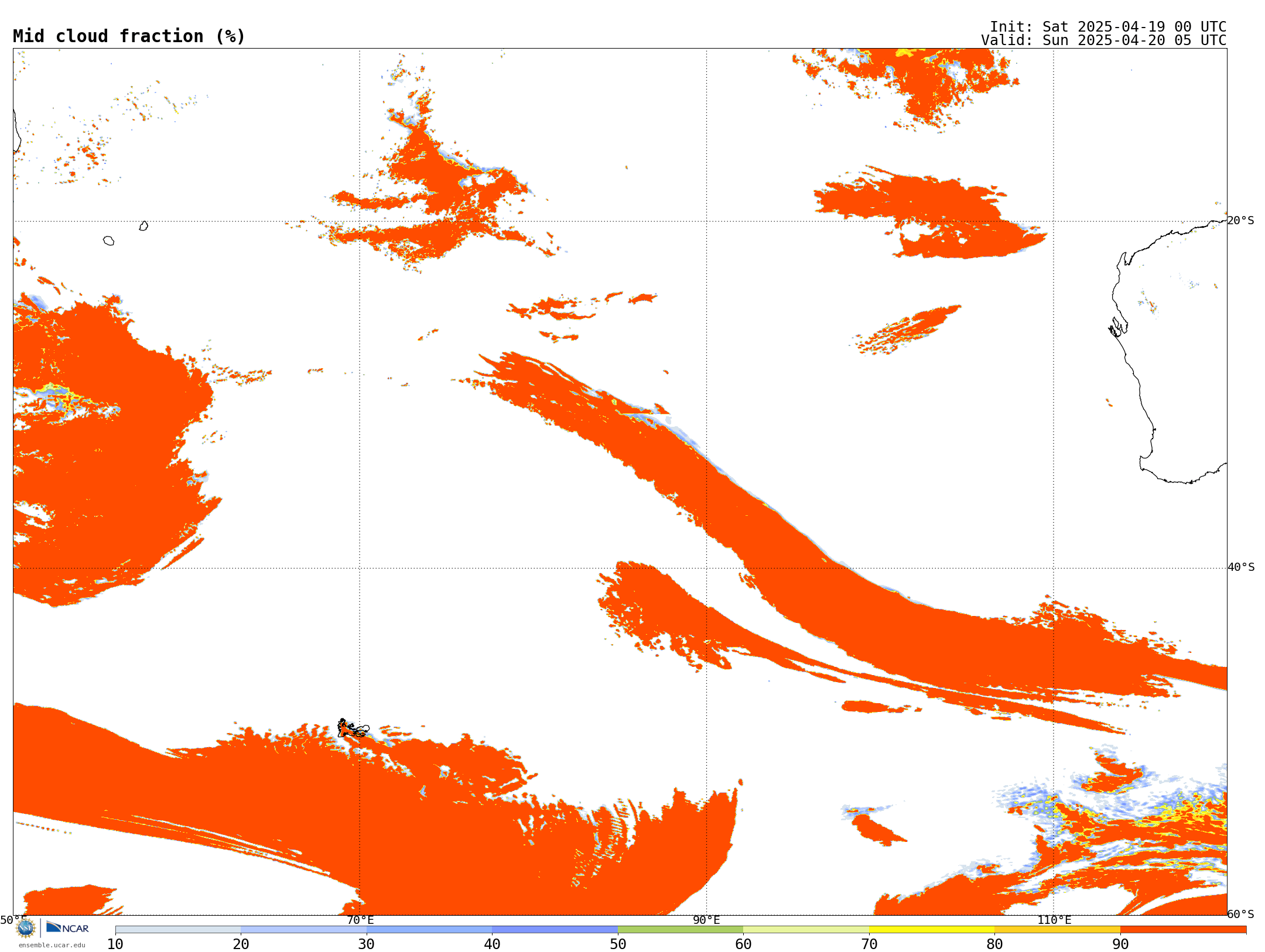Screen dimensions: 1265x952
Task: Click the 60–70 pale yellow-green colorbar segment
Action: pyautogui.click(x=806, y=930)
